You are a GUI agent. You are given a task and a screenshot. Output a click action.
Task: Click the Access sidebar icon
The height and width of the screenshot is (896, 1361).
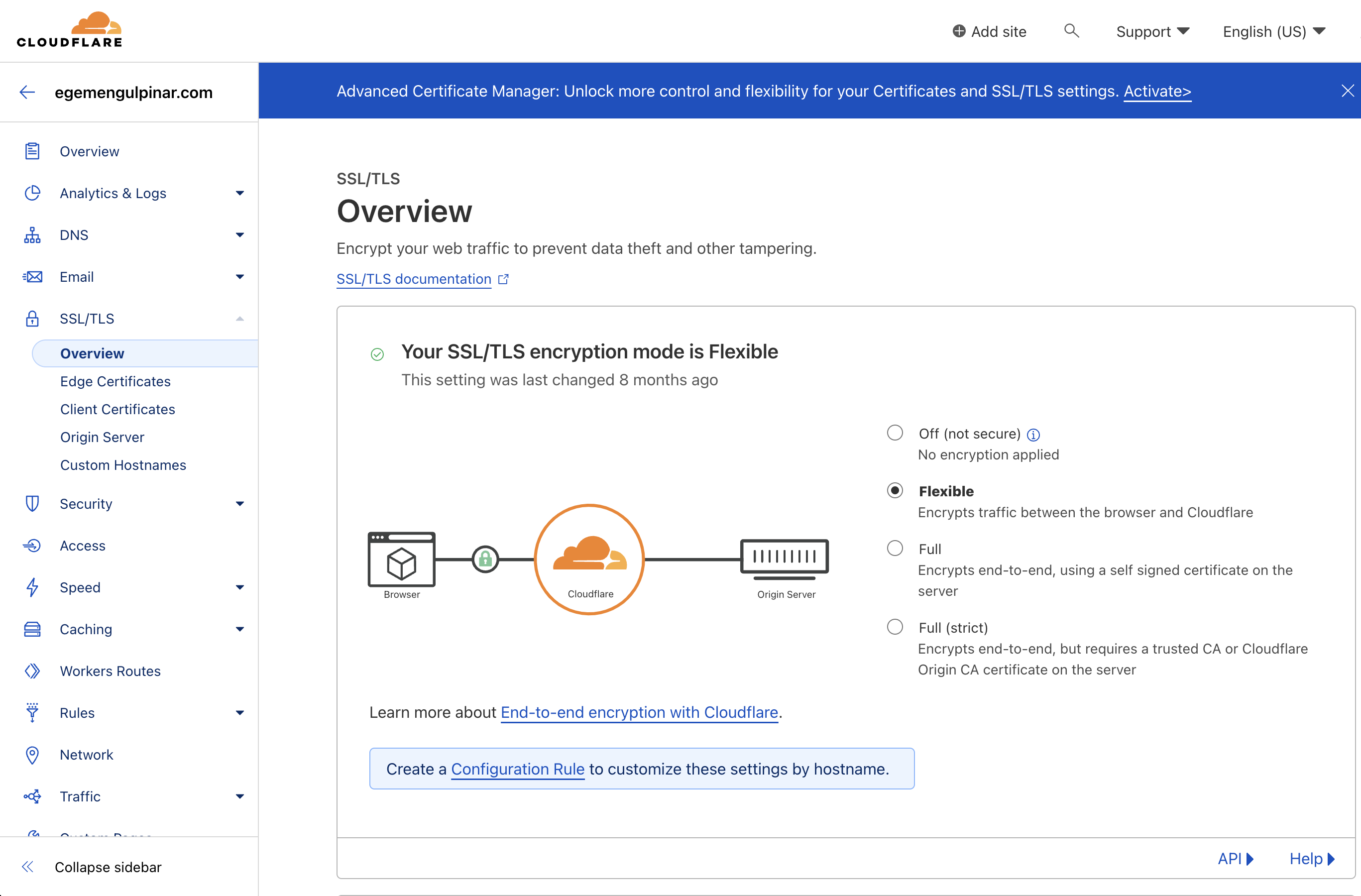pos(32,546)
